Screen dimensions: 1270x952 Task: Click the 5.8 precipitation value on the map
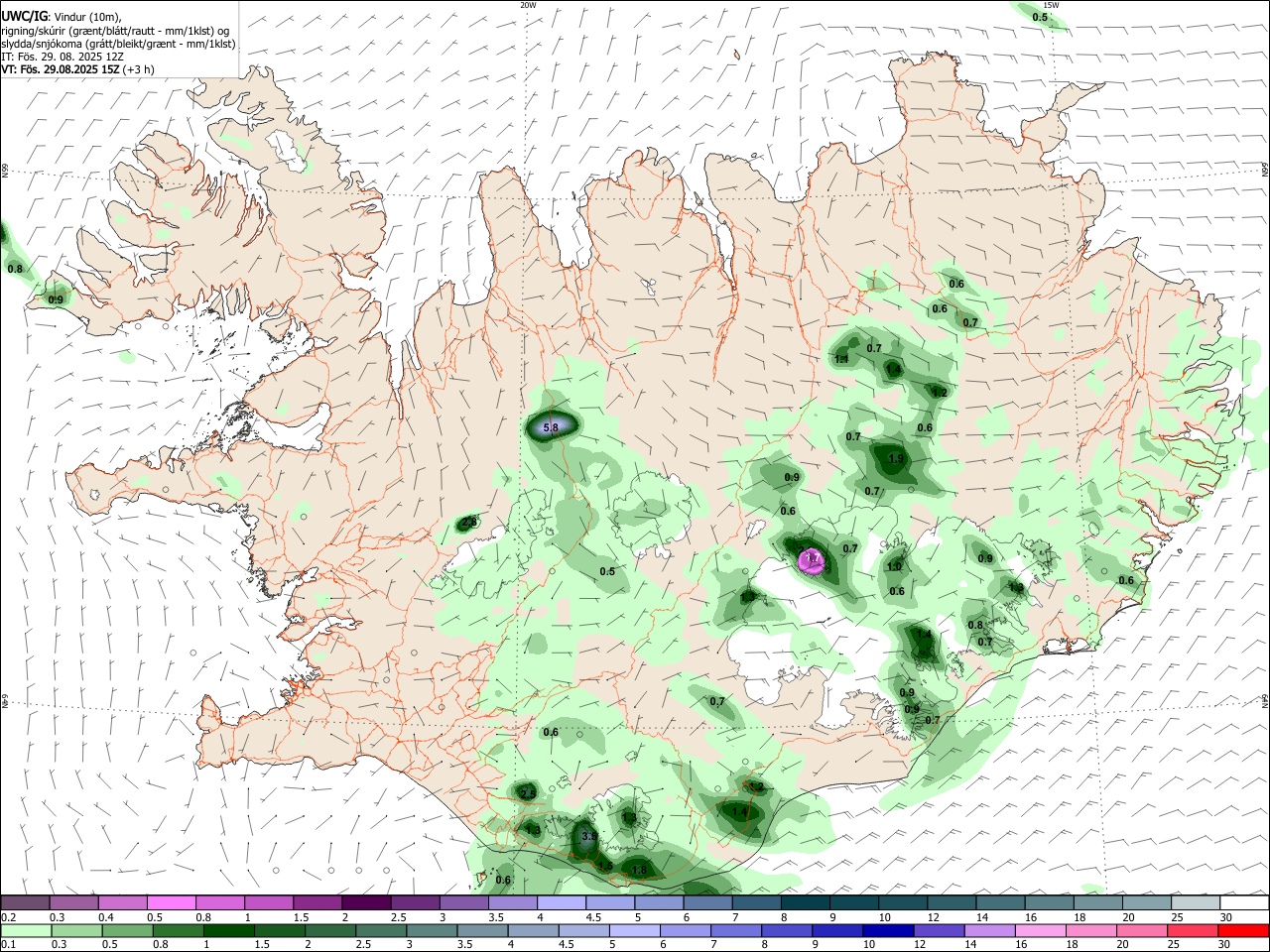552,427
